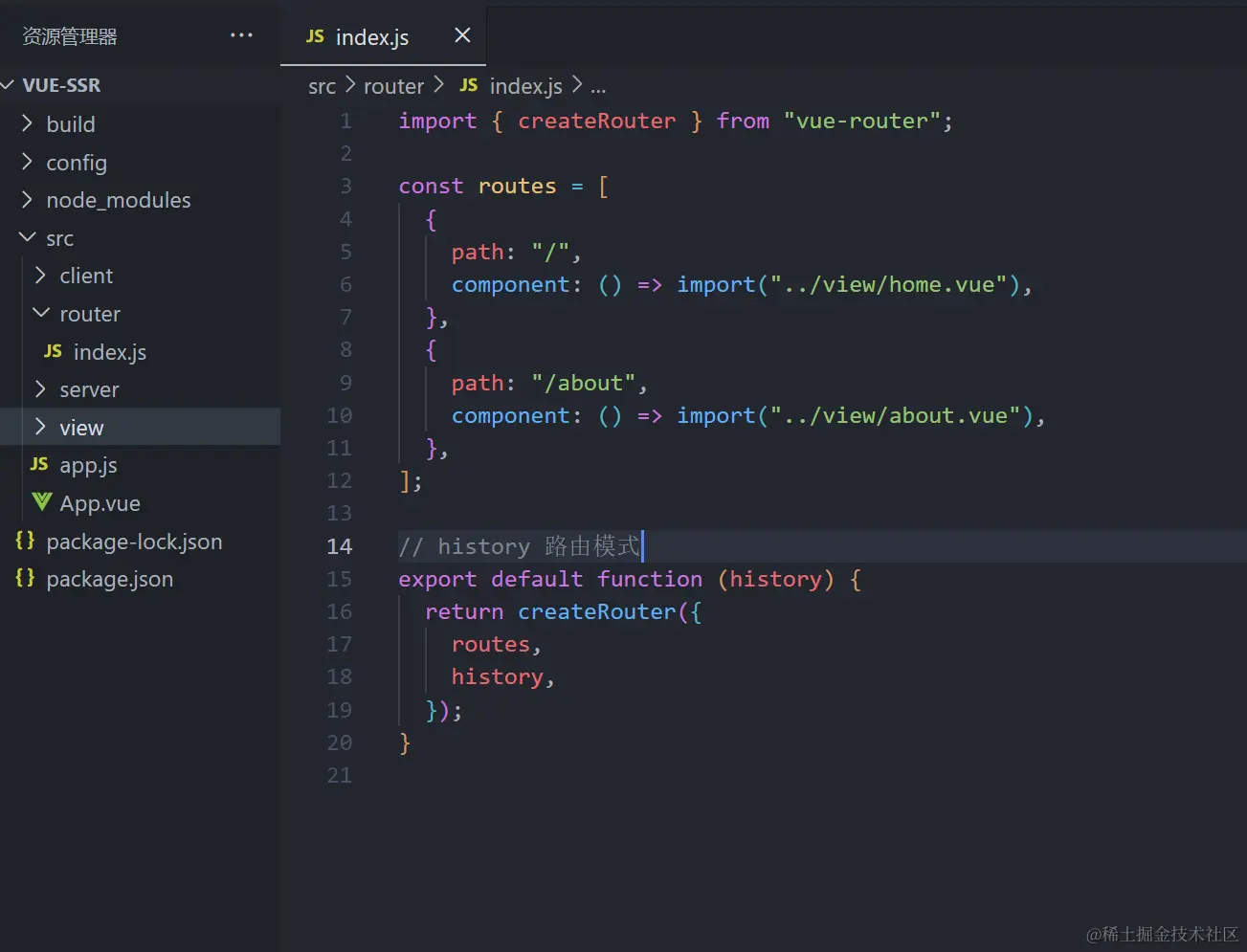This screenshot has height=952, width=1247.
Task: Click the createRouter import name on line 1
Action: 596,122
